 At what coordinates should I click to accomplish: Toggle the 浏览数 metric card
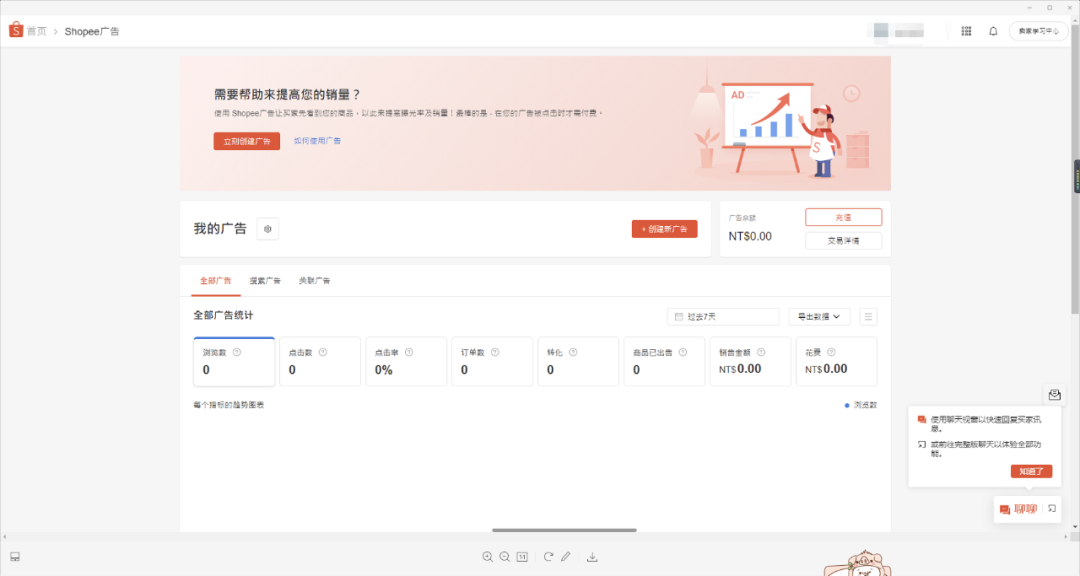tap(234, 361)
